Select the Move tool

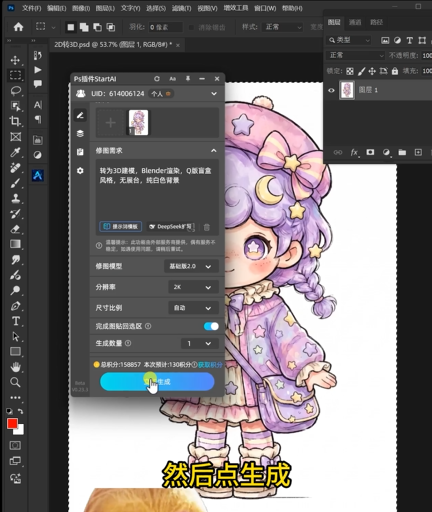pos(15,60)
